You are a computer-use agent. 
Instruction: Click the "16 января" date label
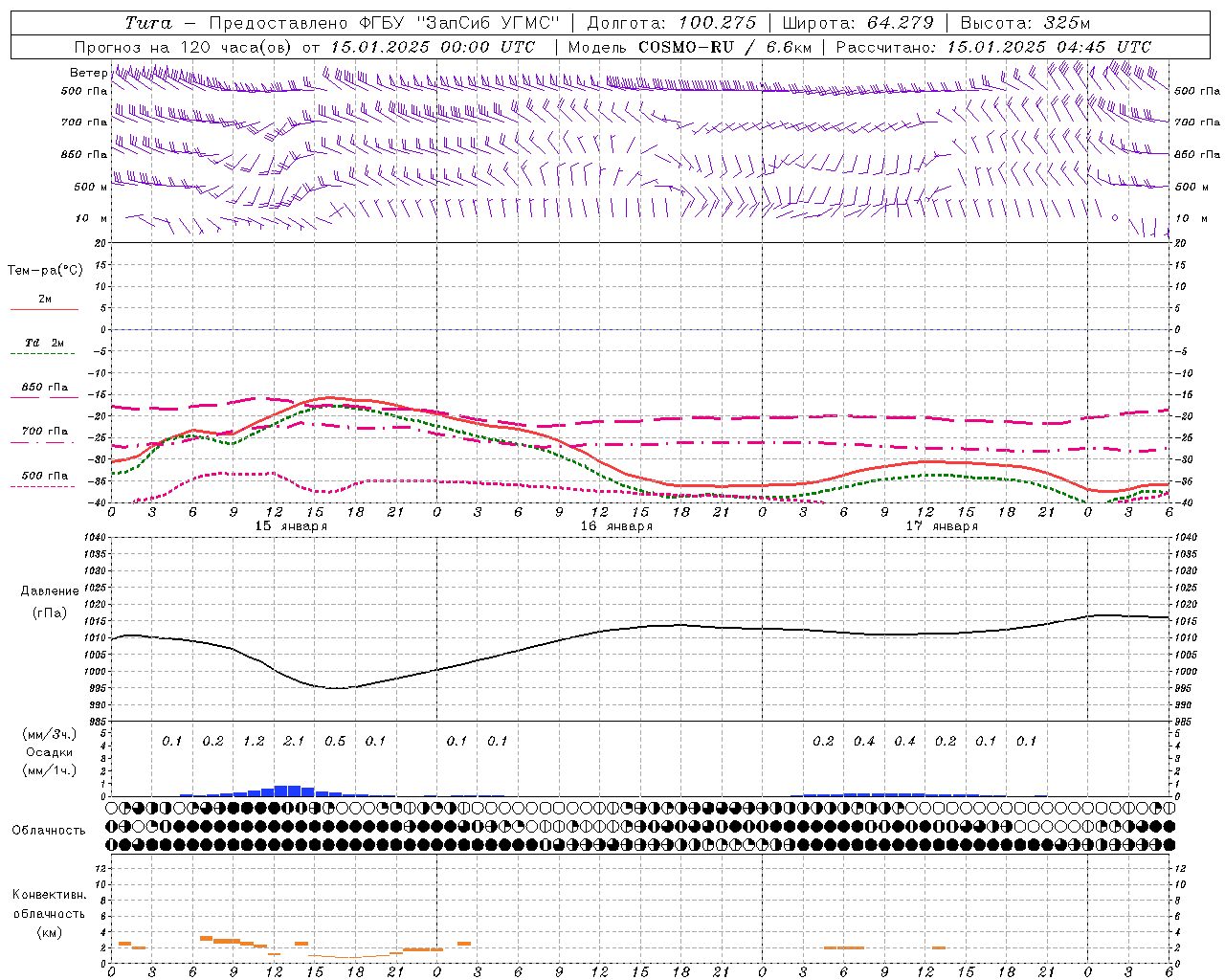click(x=616, y=526)
